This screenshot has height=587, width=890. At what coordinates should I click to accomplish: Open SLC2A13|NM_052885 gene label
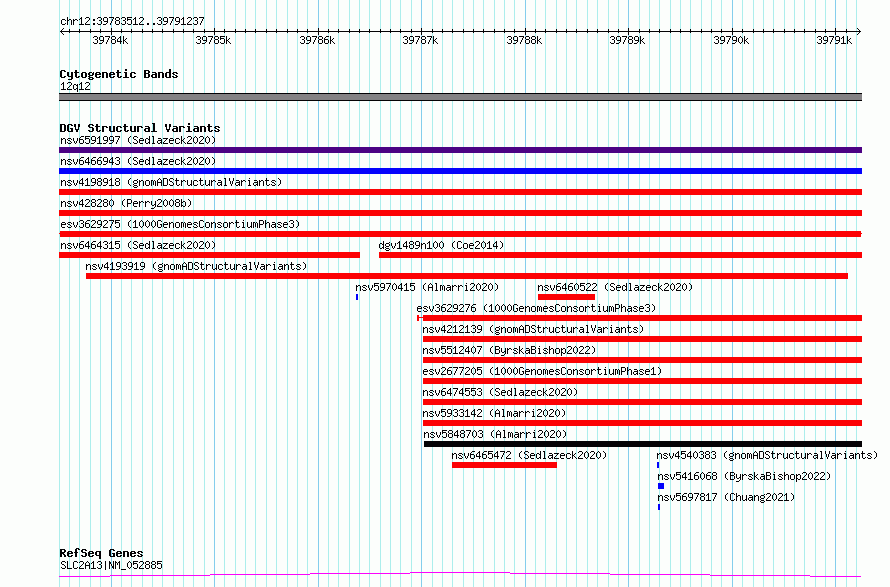[x=111, y=565]
